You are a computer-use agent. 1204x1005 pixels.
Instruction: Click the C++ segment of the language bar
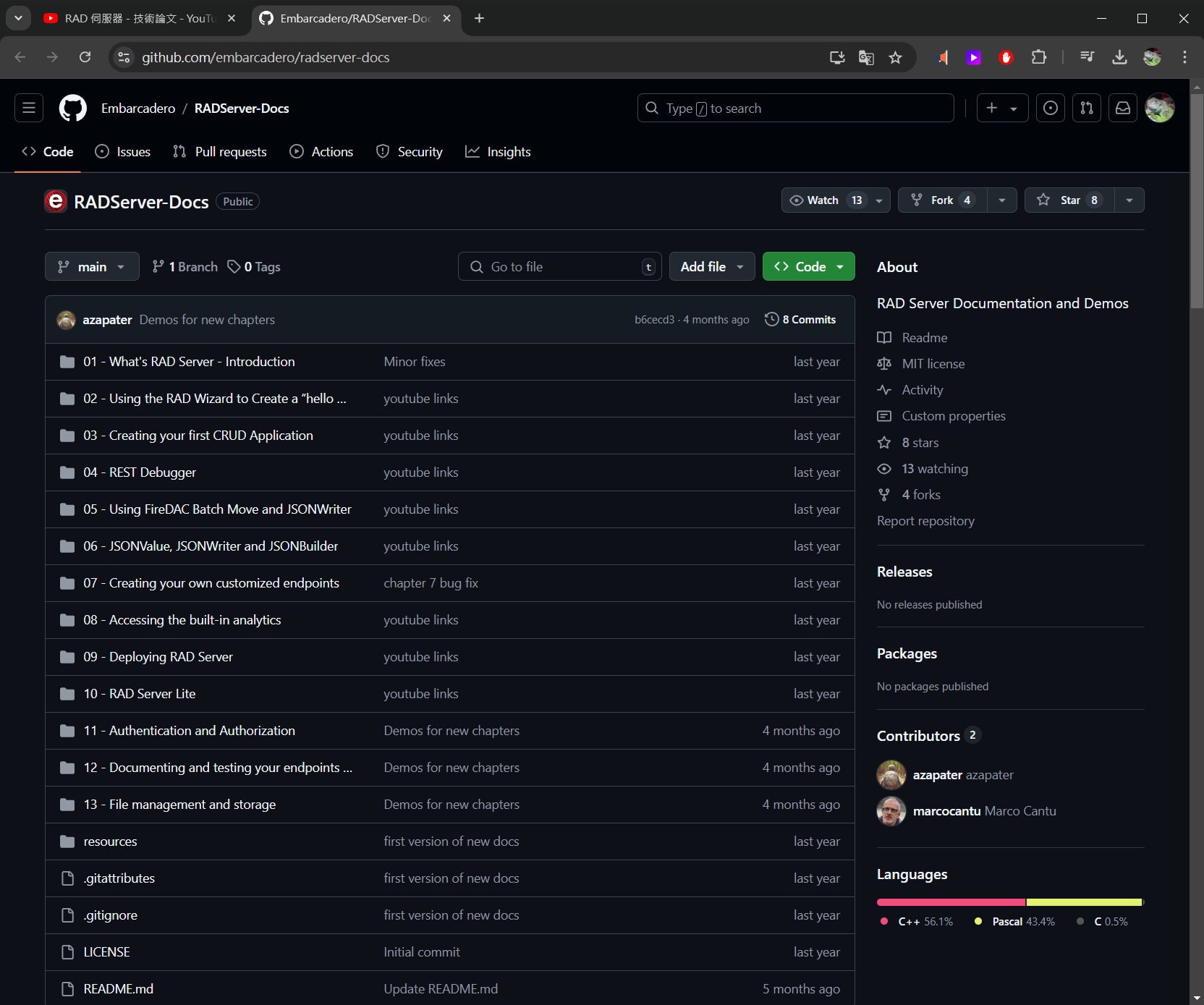coord(951,902)
